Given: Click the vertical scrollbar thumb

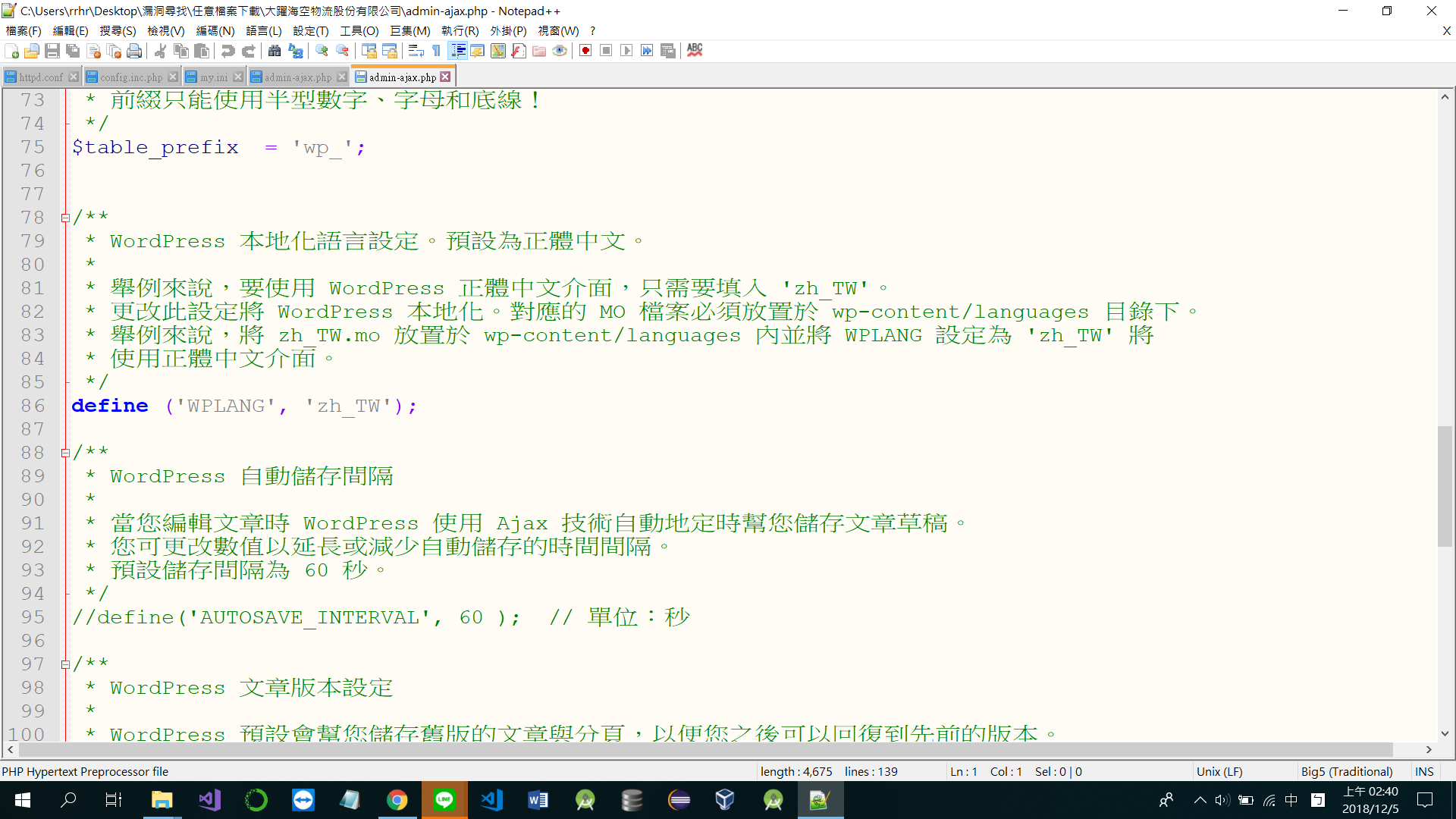Looking at the screenshot, I should (1445, 486).
